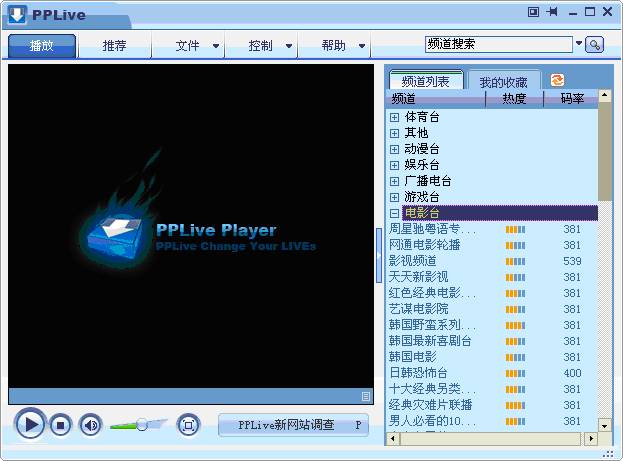Select channel 影视频道
Viewport: 623px width, 461px height.
coord(412,261)
